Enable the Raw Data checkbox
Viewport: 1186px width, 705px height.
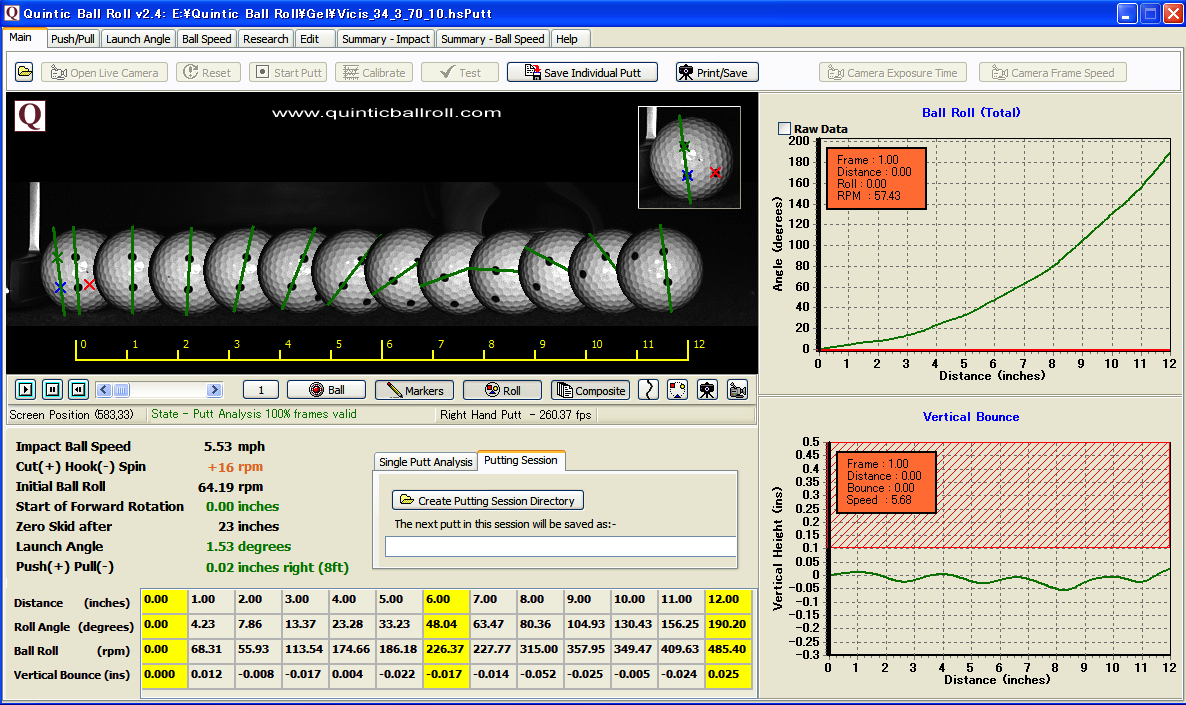784,128
